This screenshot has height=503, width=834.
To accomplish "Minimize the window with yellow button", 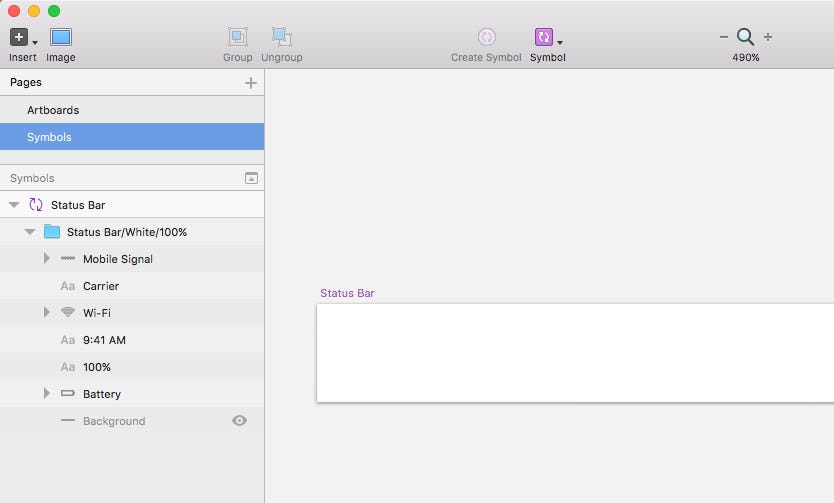I will (x=34, y=11).
